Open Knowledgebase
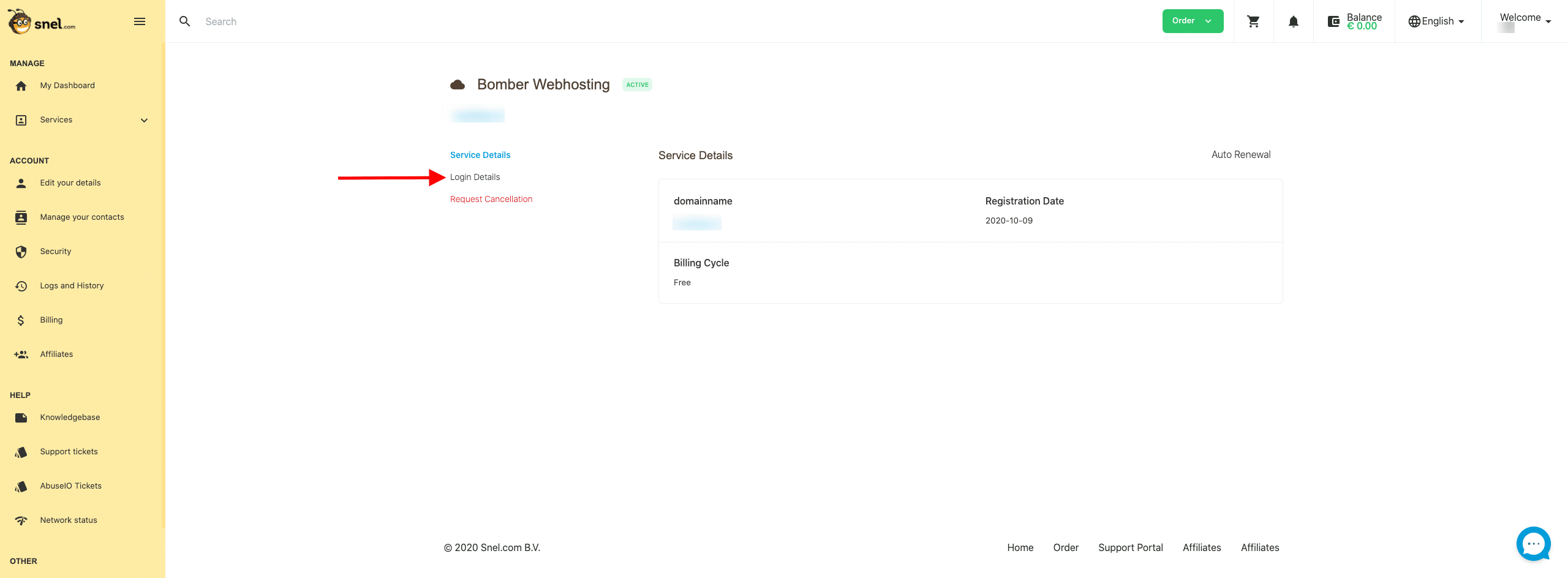This screenshot has width=1568, height=578. (70, 418)
